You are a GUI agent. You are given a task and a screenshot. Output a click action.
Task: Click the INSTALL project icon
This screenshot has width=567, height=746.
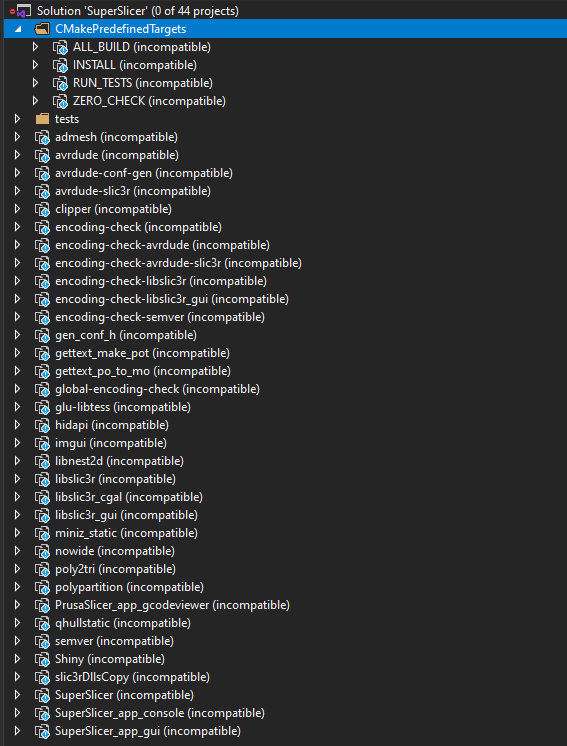click(x=60, y=65)
